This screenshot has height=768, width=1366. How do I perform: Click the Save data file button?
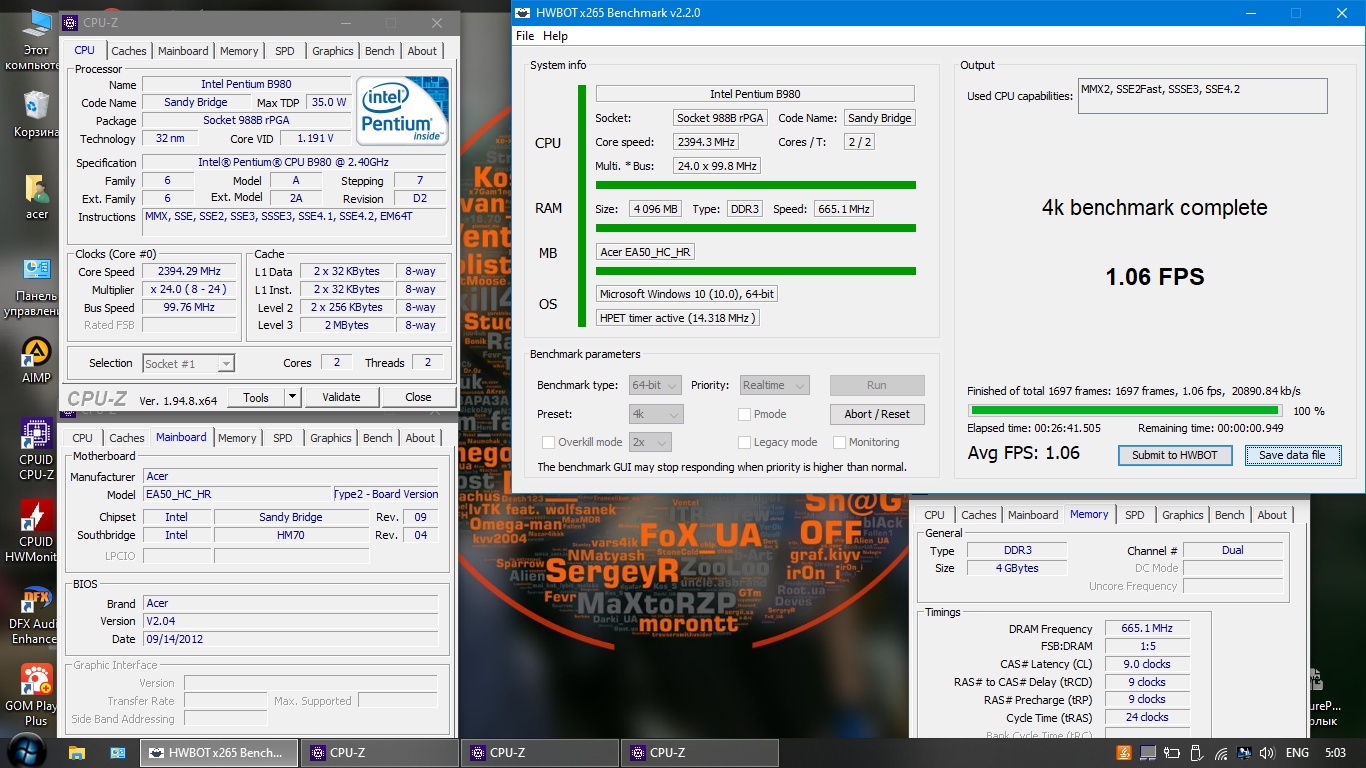pos(1292,455)
